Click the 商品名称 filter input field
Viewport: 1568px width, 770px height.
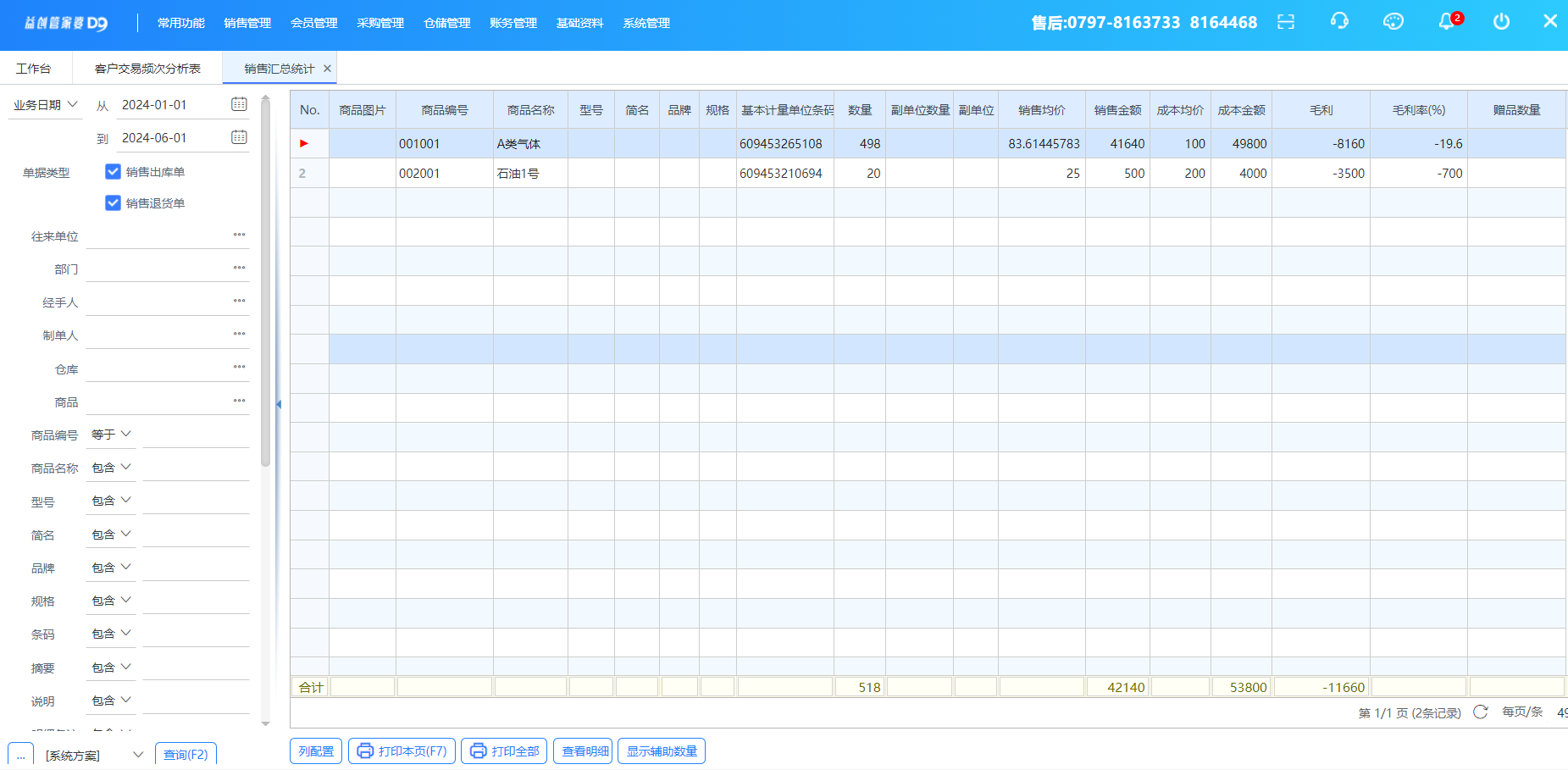[x=196, y=468]
